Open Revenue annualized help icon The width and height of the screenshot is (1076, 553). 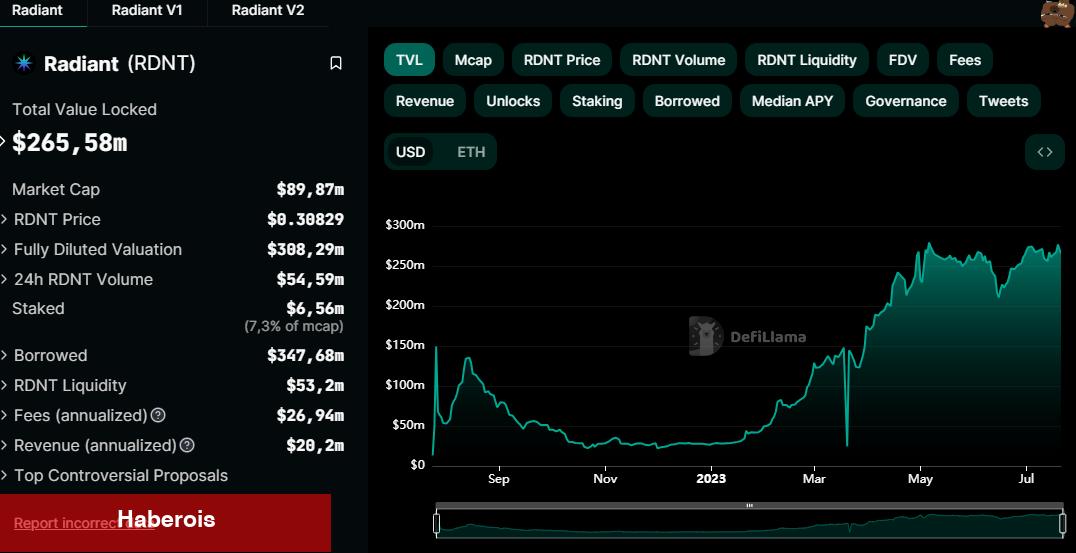[187, 445]
